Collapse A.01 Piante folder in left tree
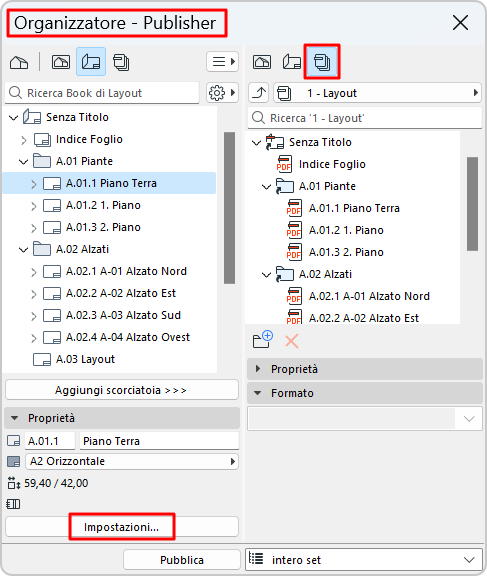 [x=24, y=162]
